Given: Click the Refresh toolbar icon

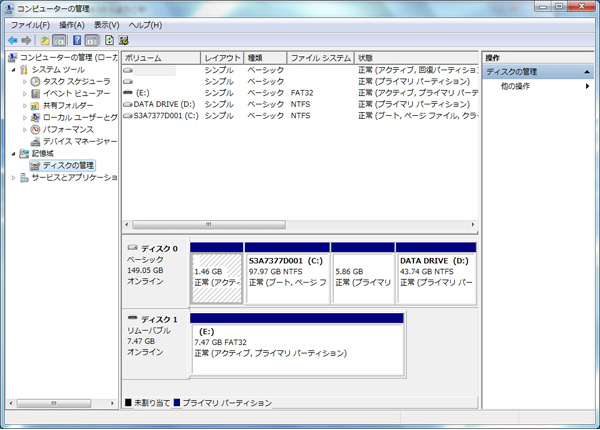Looking at the screenshot, I should point(107,40).
